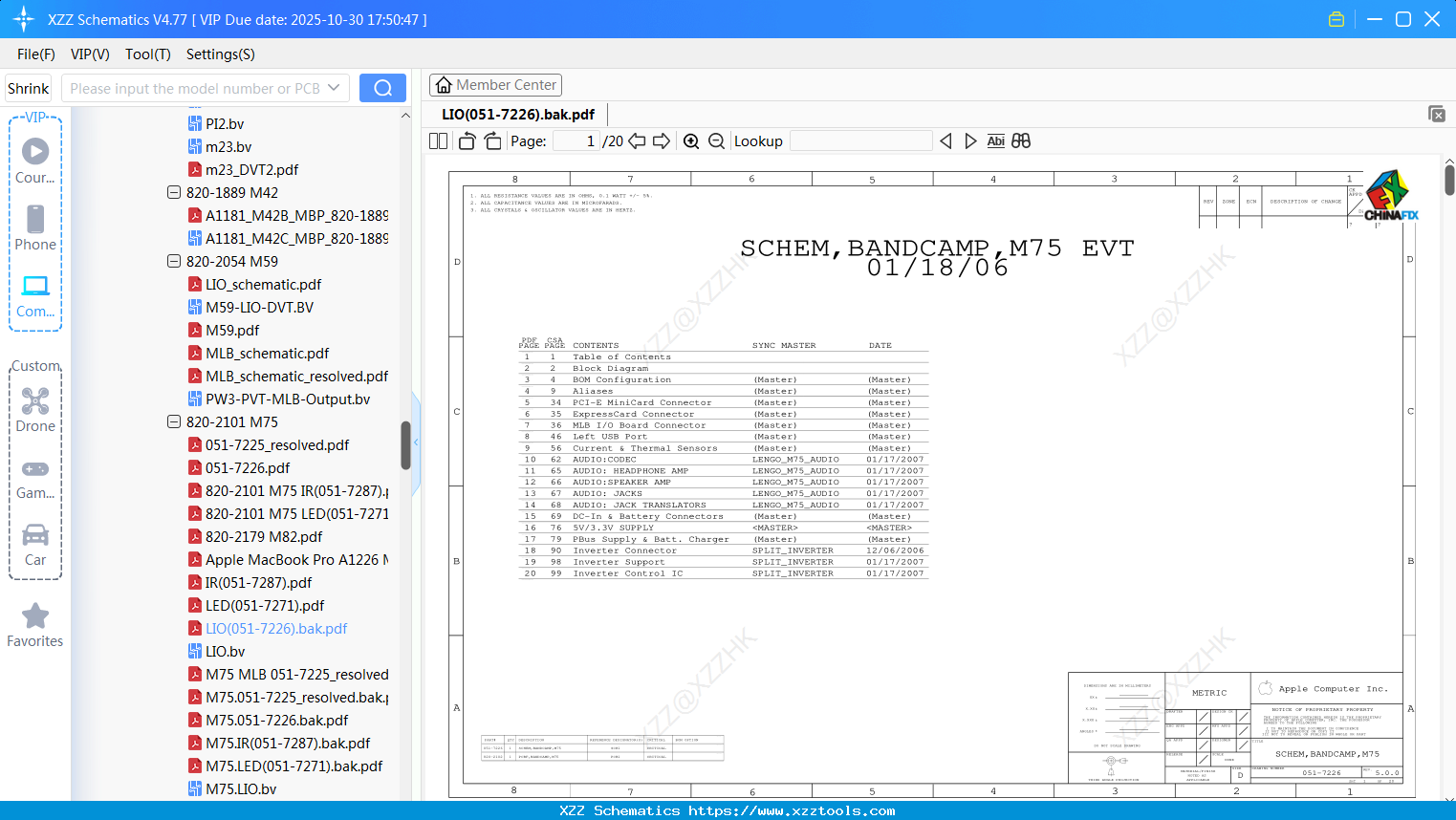Open M75.LIO.bv file
Screen dimensions: 1456x820
pos(232,788)
